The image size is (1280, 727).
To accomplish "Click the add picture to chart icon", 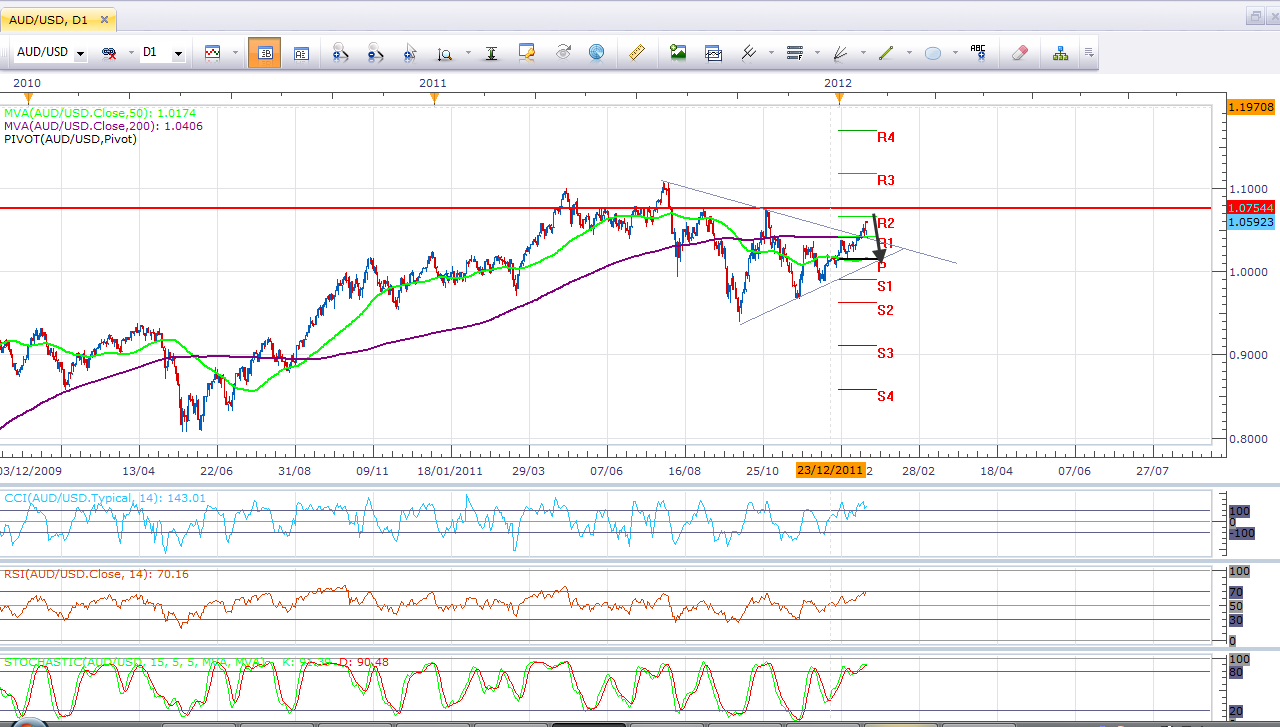I will (x=678, y=53).
